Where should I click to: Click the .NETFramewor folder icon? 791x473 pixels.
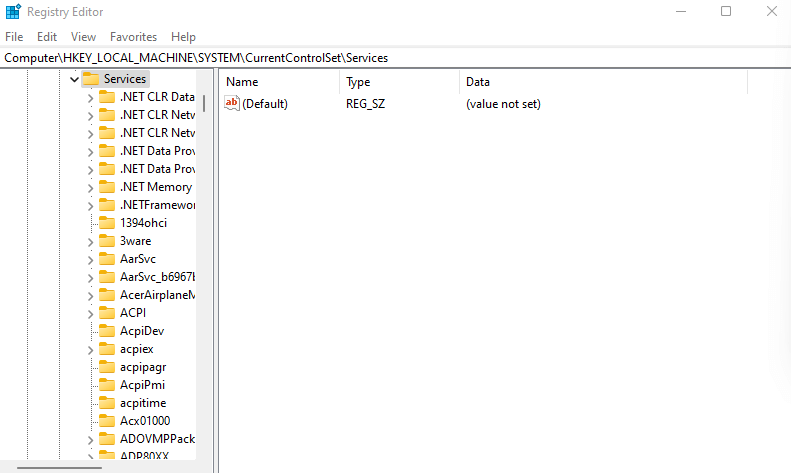tap(107, 205)
